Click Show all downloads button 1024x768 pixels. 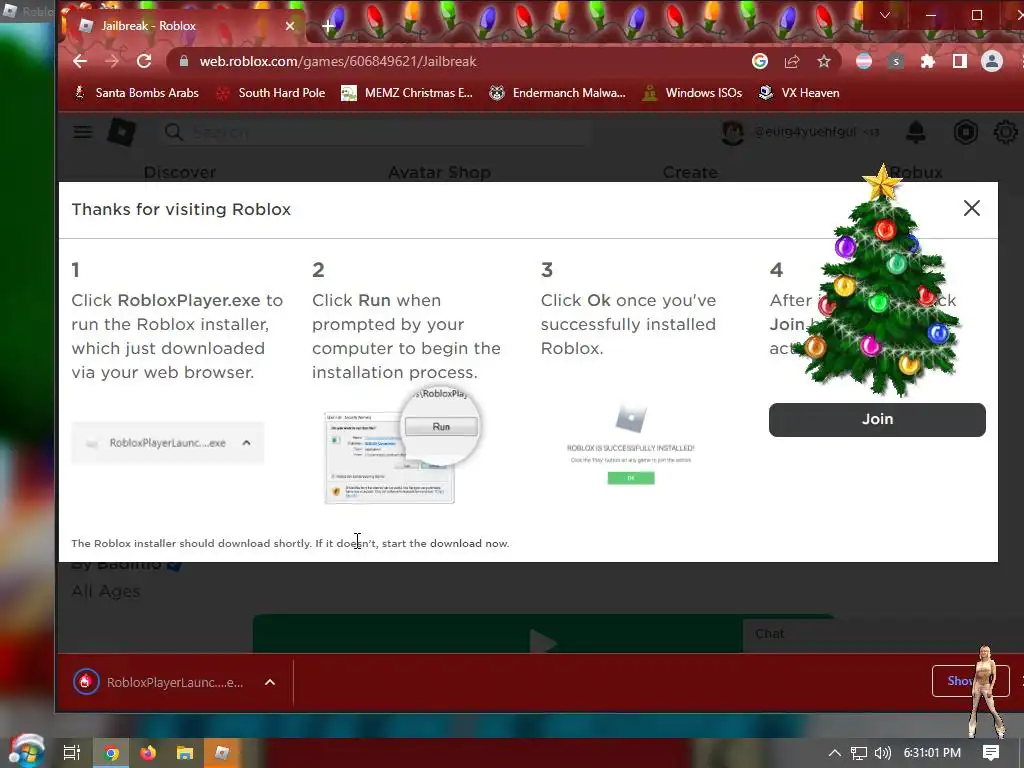click(x=970, y=681)
